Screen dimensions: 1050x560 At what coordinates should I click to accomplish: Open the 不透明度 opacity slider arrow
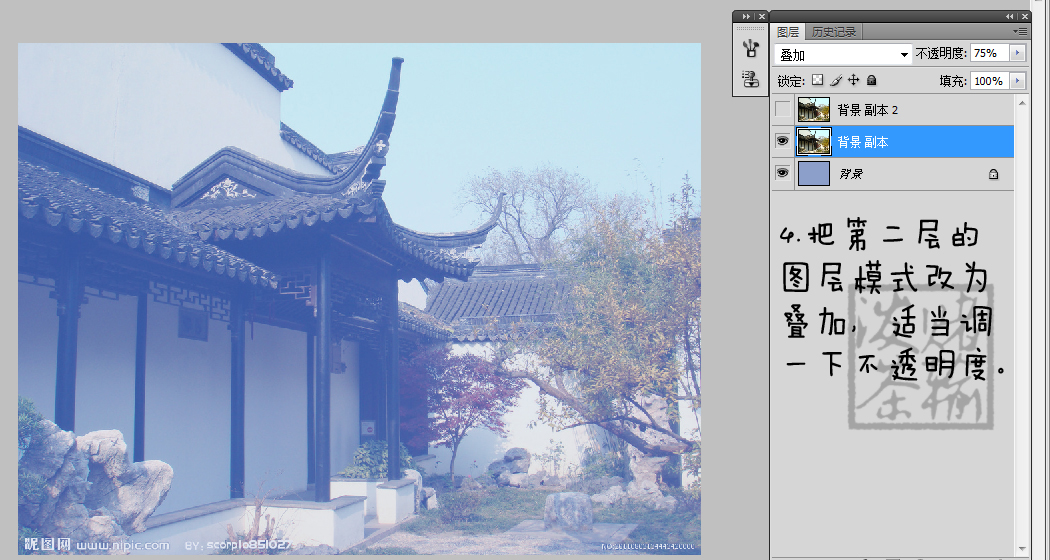tap(1018, 53)
